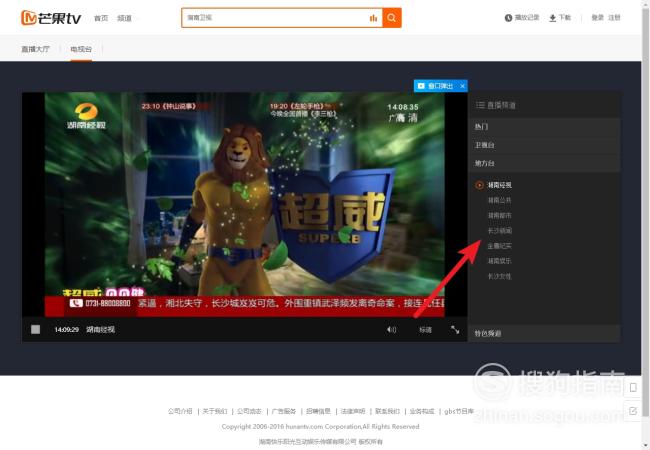Select the 湖南公共 channel
650x450 pixels.
(x=499, y=200)
